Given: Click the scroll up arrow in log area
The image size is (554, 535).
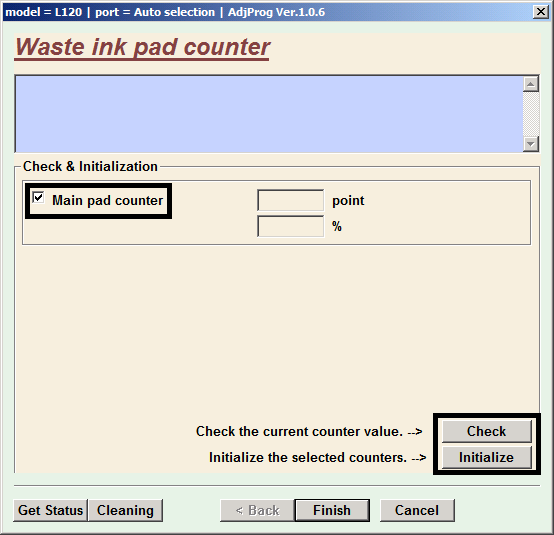Looking at the screenshot, I should (x=531, y=84).
